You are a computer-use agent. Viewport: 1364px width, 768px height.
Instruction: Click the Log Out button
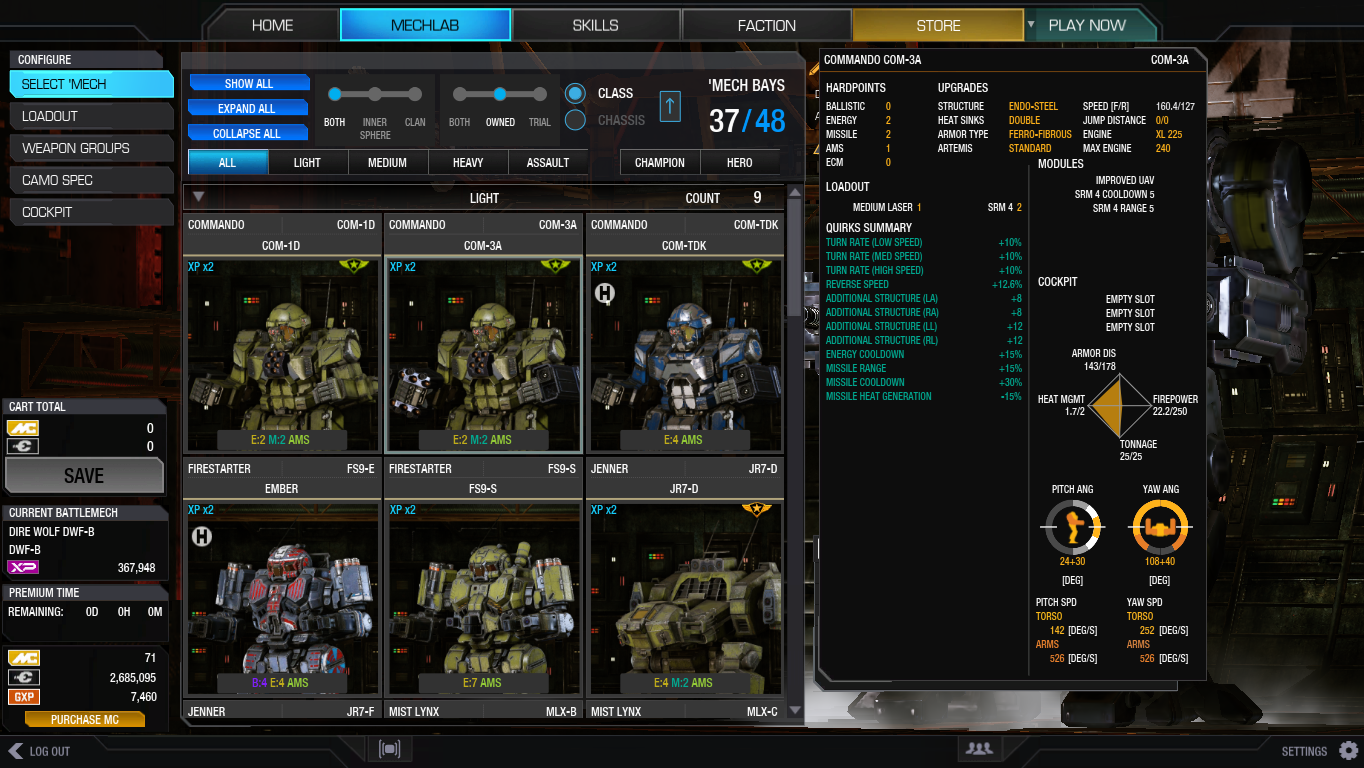pyautogui.click(x=40, y=751)
